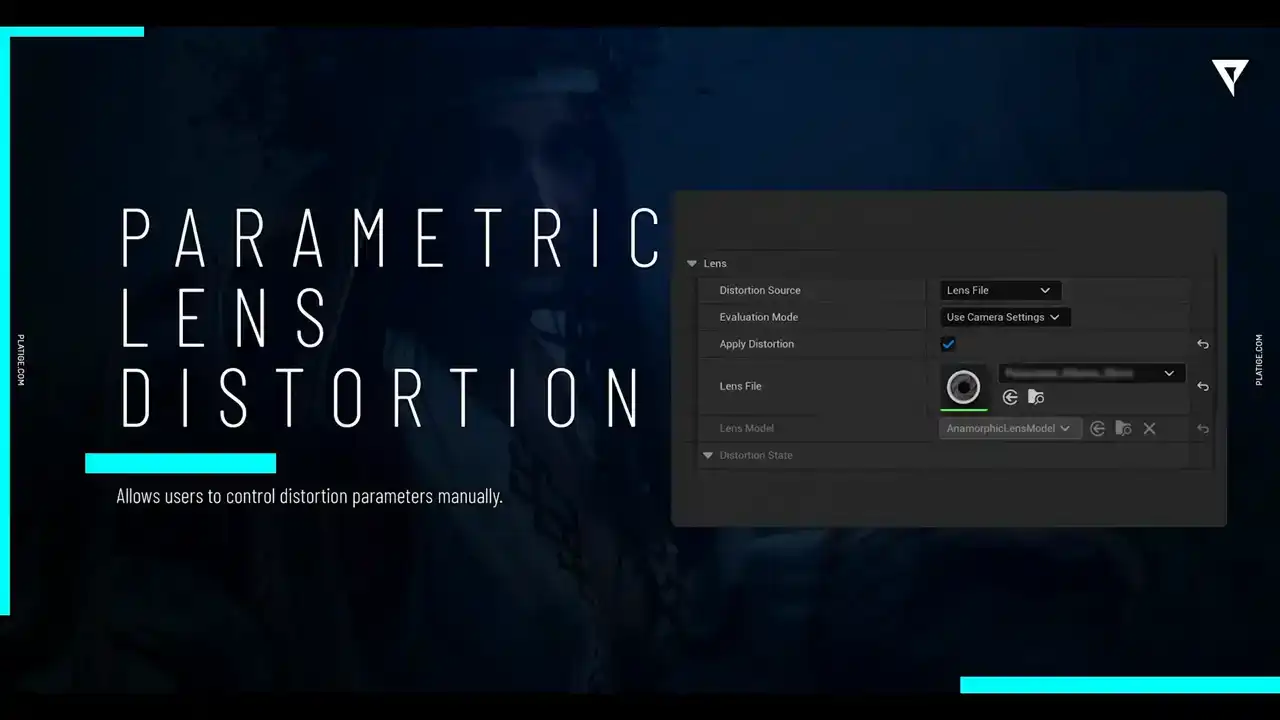Browse to Lens File in Content Browser

tap(1036, 397)
